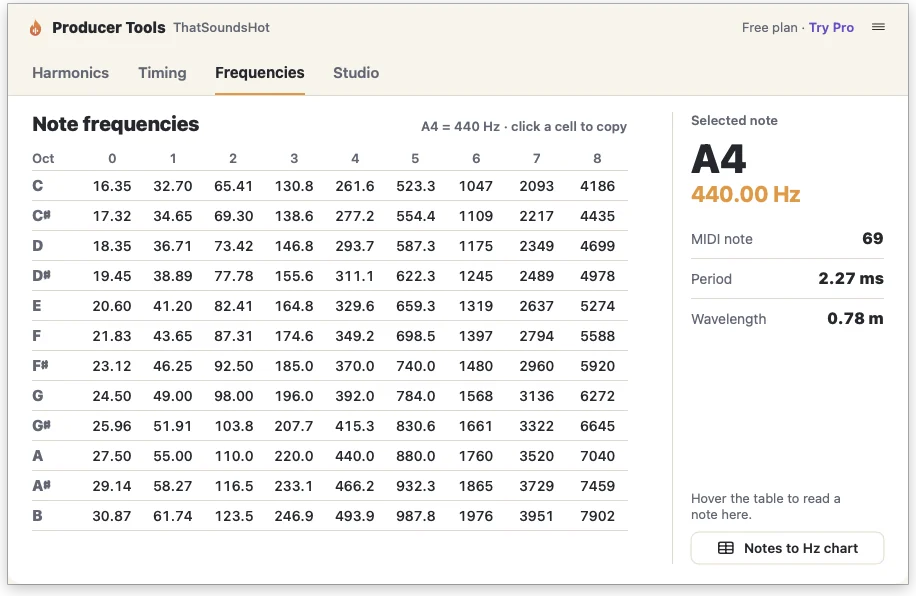Click the cell 4978 in row D#
This screenshot has height=596, width=916.
click(597, 276)
